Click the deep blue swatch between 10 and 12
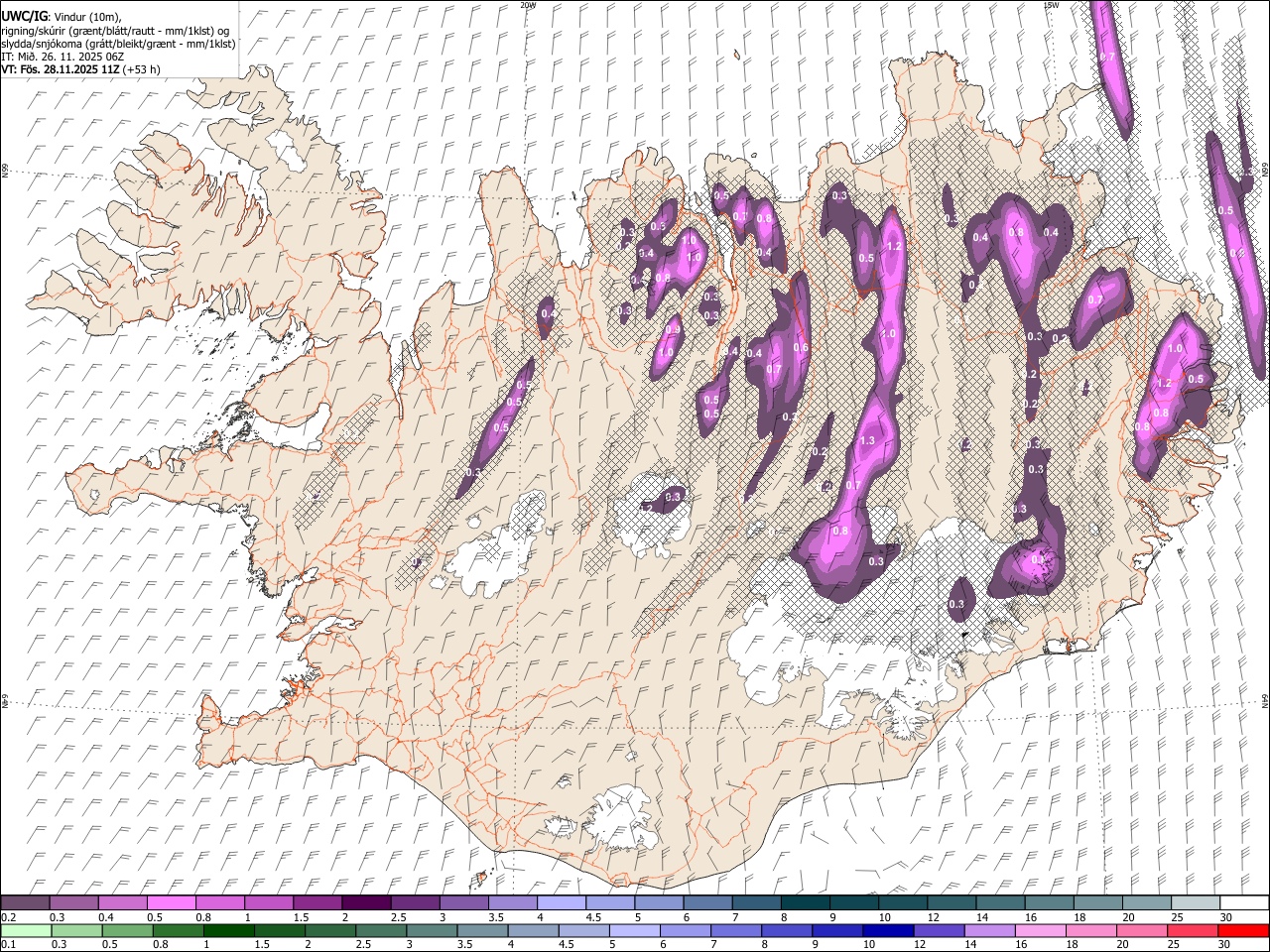The image size is (1270, 952). click(x=888, y=930)
